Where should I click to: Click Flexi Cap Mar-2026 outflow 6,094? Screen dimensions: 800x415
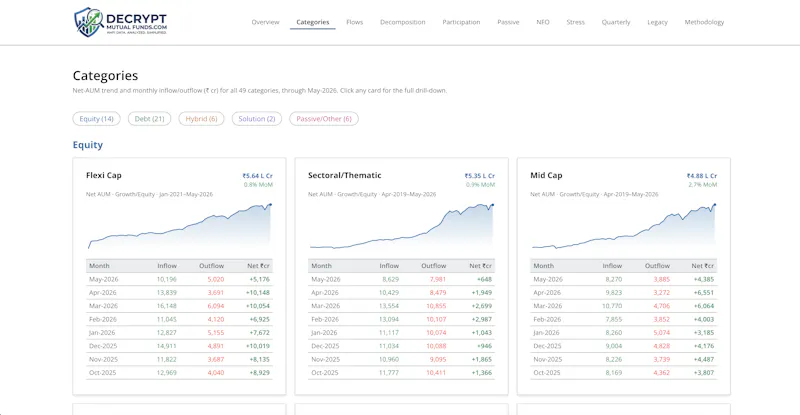216,306
